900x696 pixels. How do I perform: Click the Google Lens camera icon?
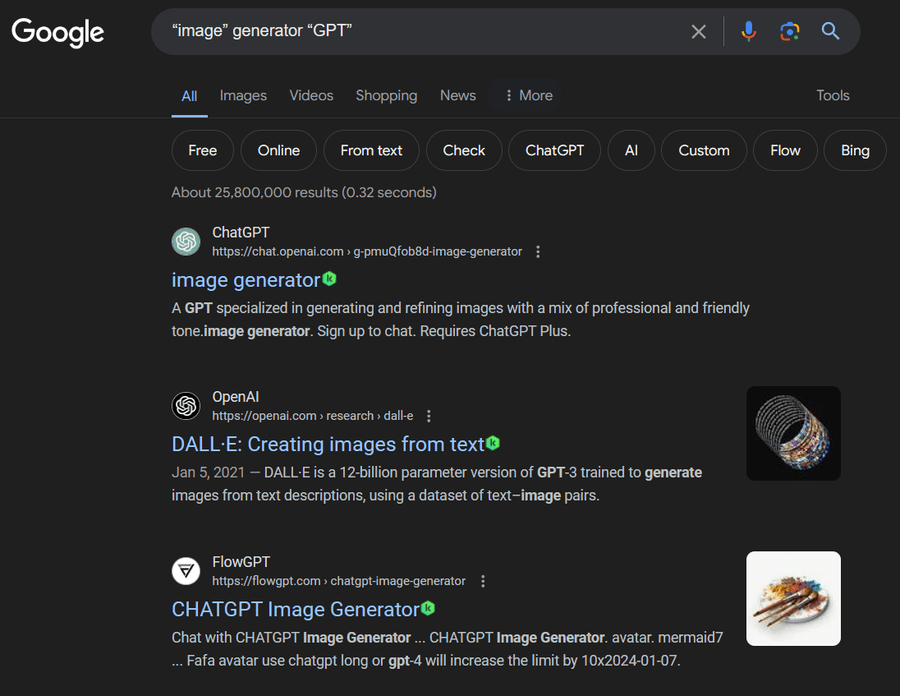(789, 32)
